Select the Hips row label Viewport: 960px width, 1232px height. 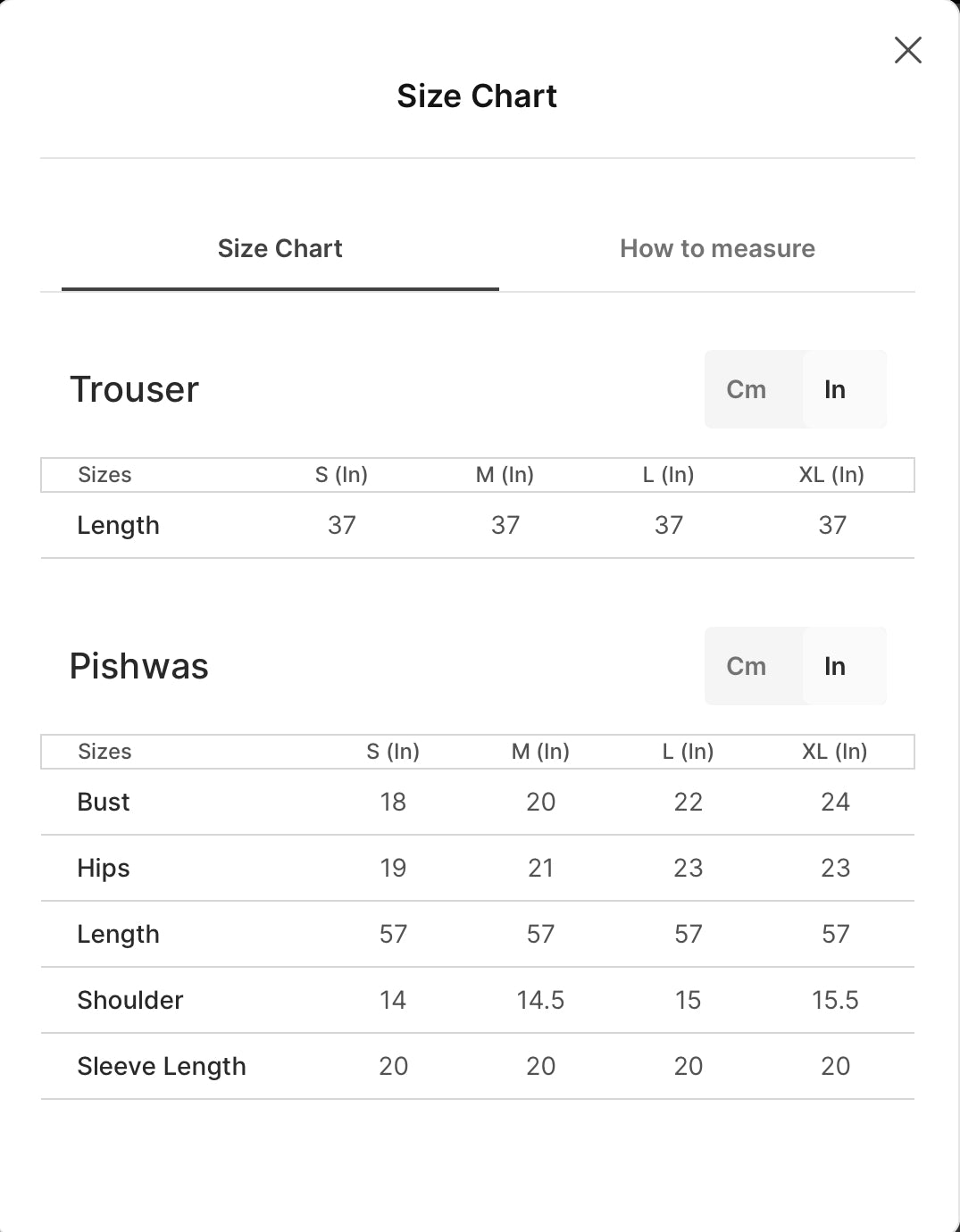click(104, 868)
